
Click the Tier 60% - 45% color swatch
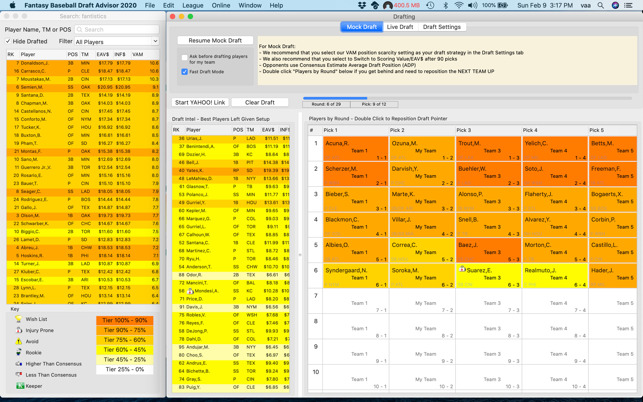(125, 350)
